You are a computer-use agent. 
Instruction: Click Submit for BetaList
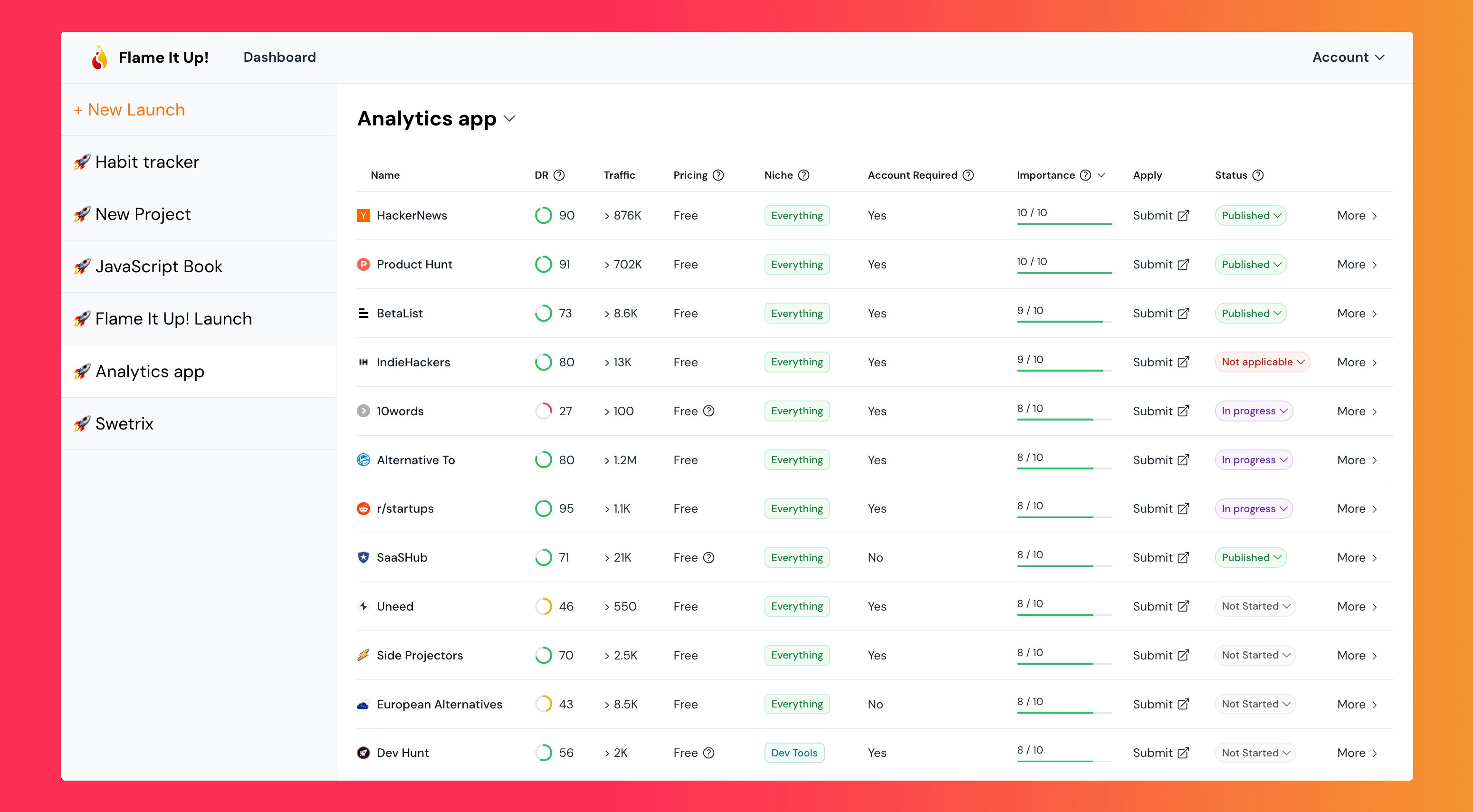tap(1161, 314)
